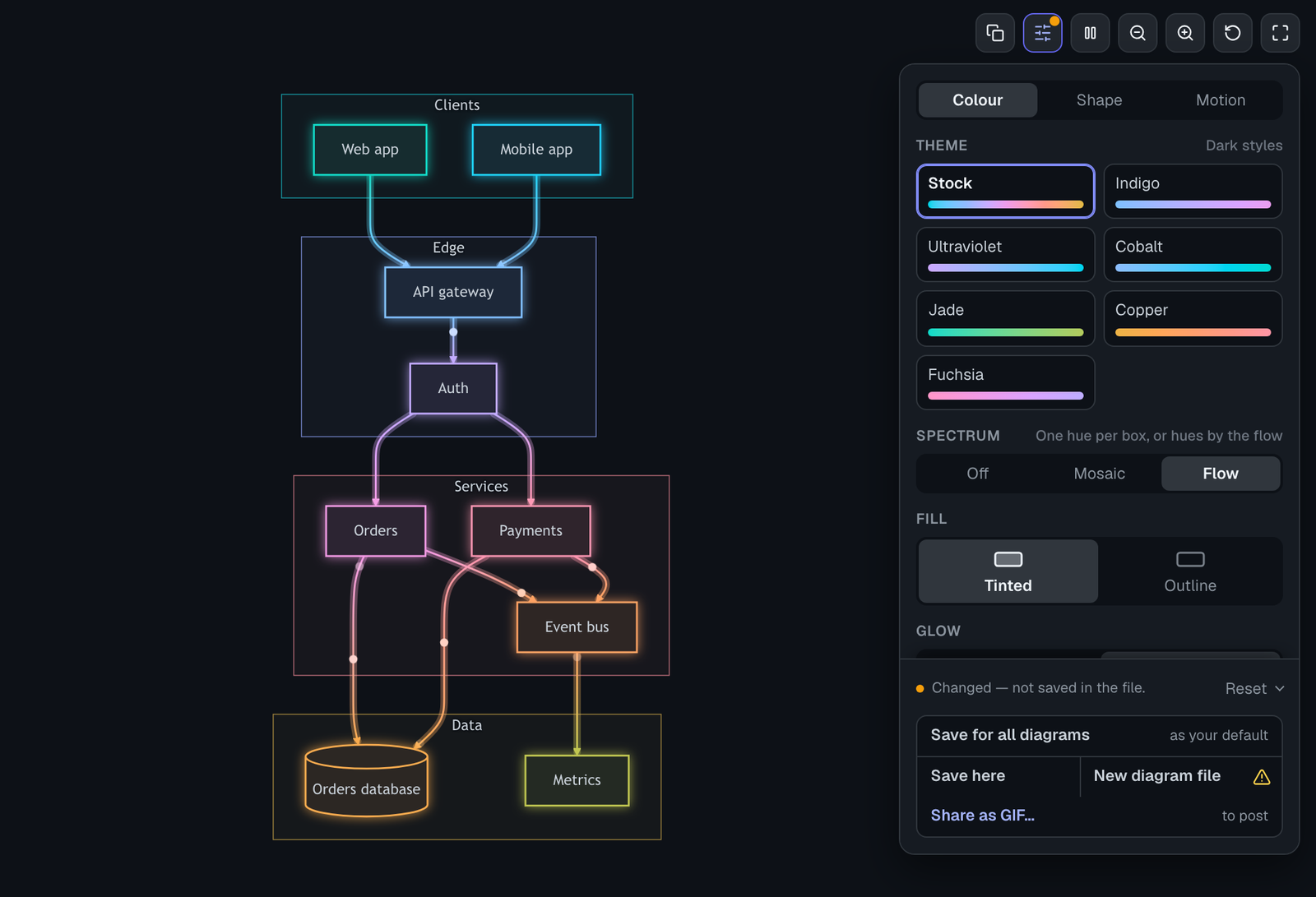Choose the Mosaic spectrum mode

tap(1100, 474)
